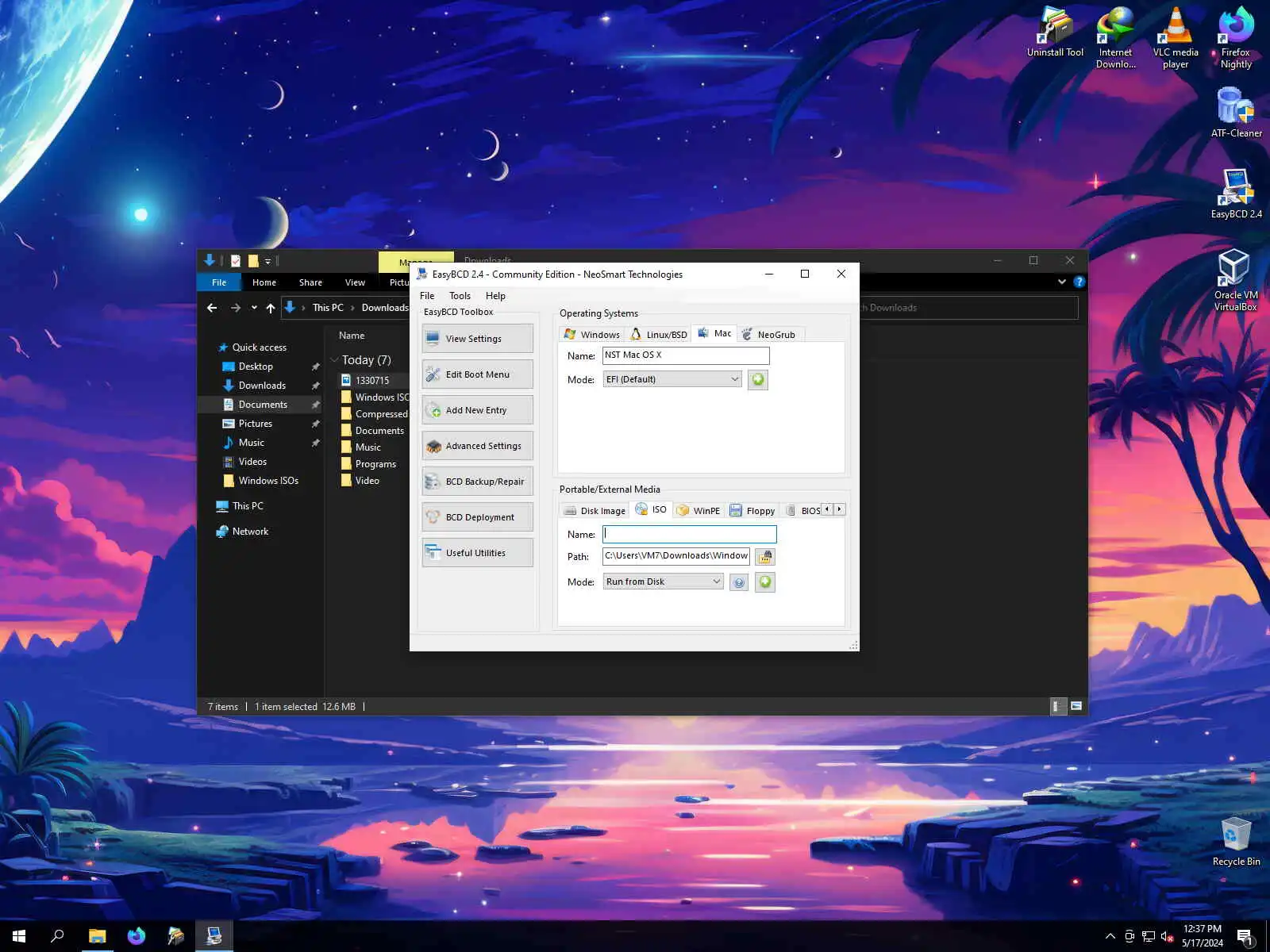Open Explorer Share ribbon tab
The image size is (1270, 952).
[310, 282]
